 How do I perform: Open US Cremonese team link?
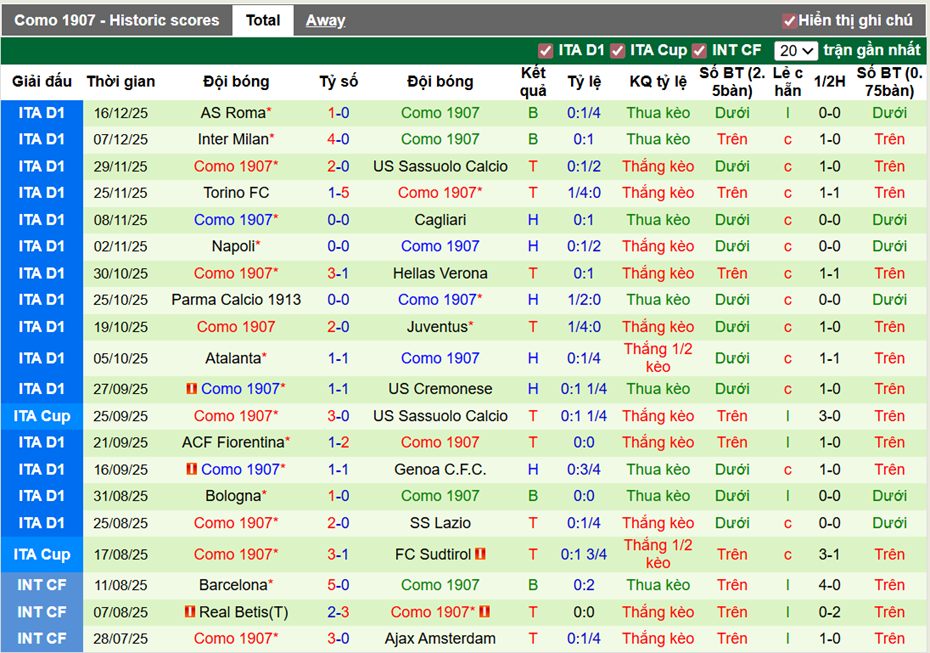[x=440, y=389]
